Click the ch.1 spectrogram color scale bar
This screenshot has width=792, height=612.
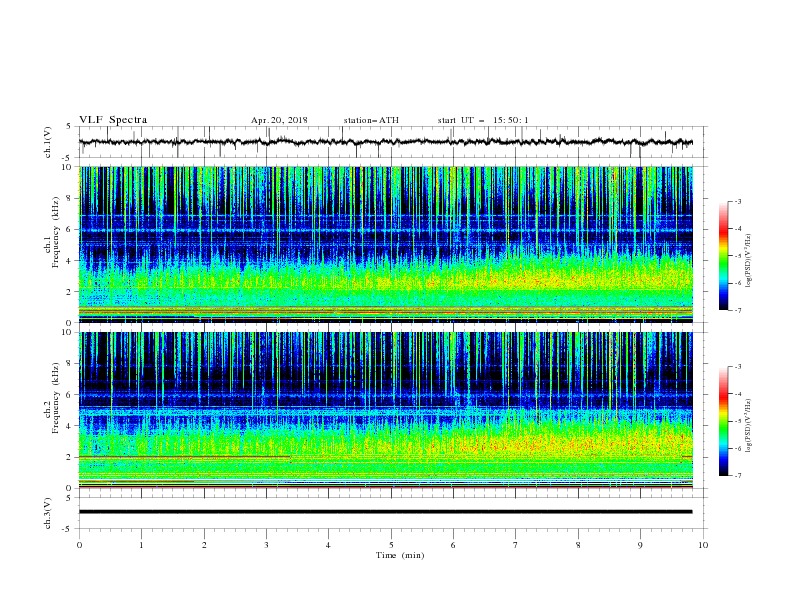point(723,256)
